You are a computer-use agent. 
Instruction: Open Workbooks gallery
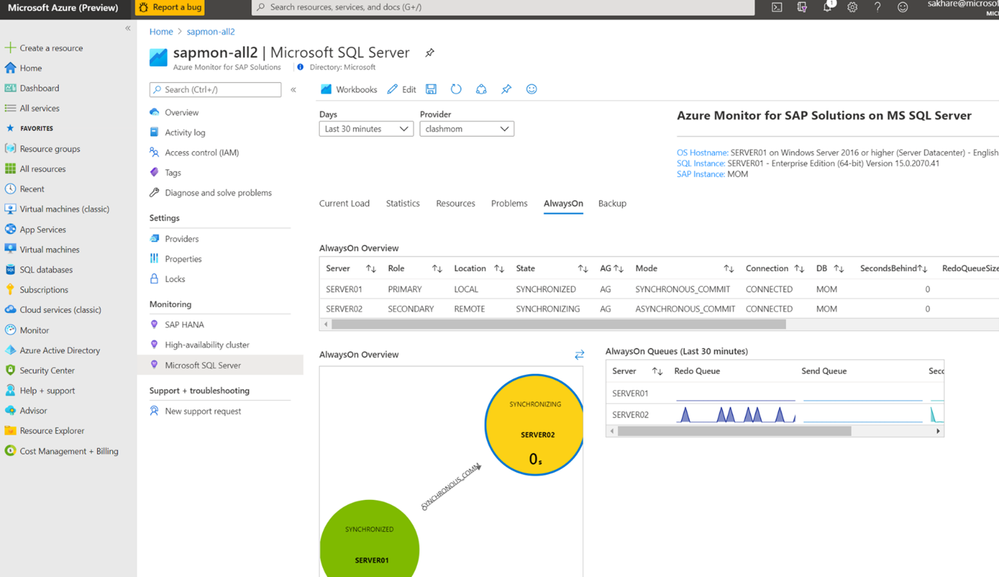click(349, 89)
